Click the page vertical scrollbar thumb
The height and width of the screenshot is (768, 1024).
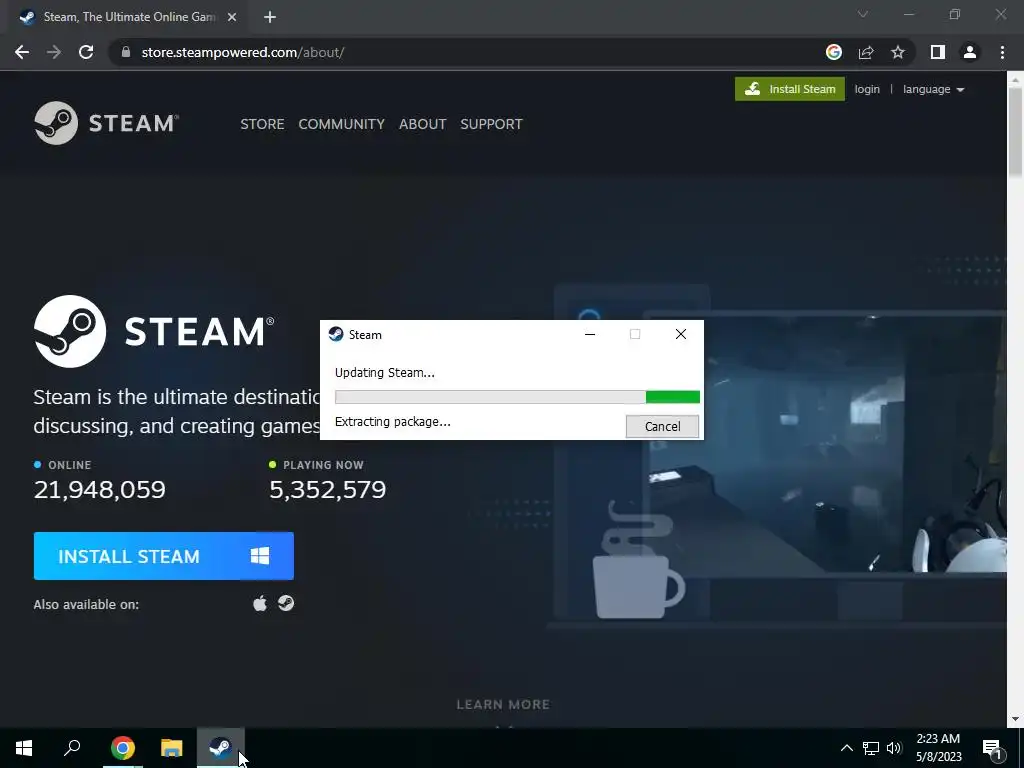click(x=1015, y=131)
